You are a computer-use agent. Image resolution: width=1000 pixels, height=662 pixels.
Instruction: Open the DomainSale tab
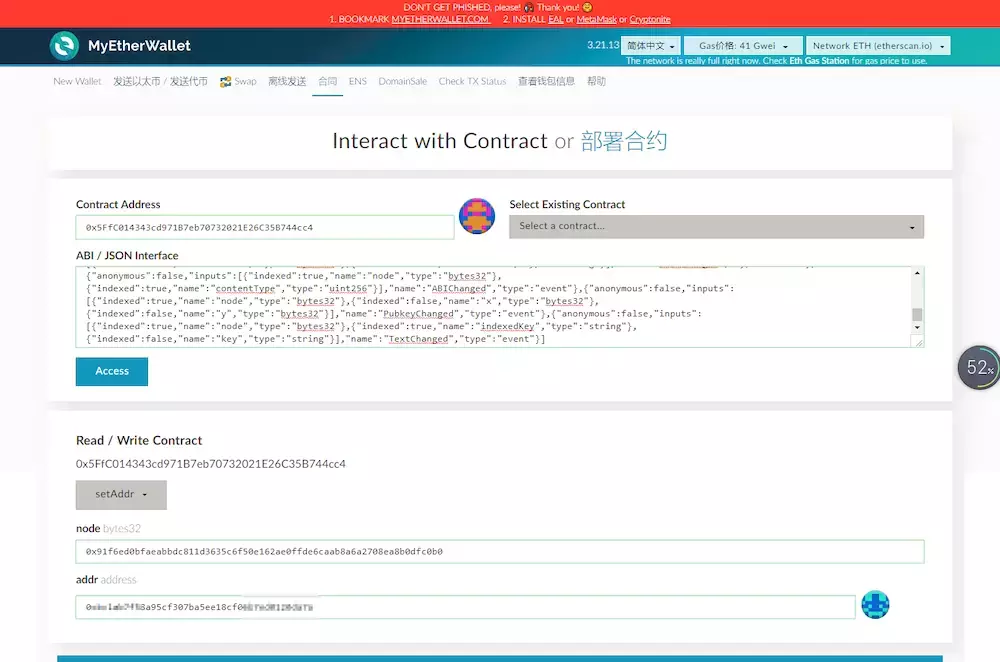402,82
